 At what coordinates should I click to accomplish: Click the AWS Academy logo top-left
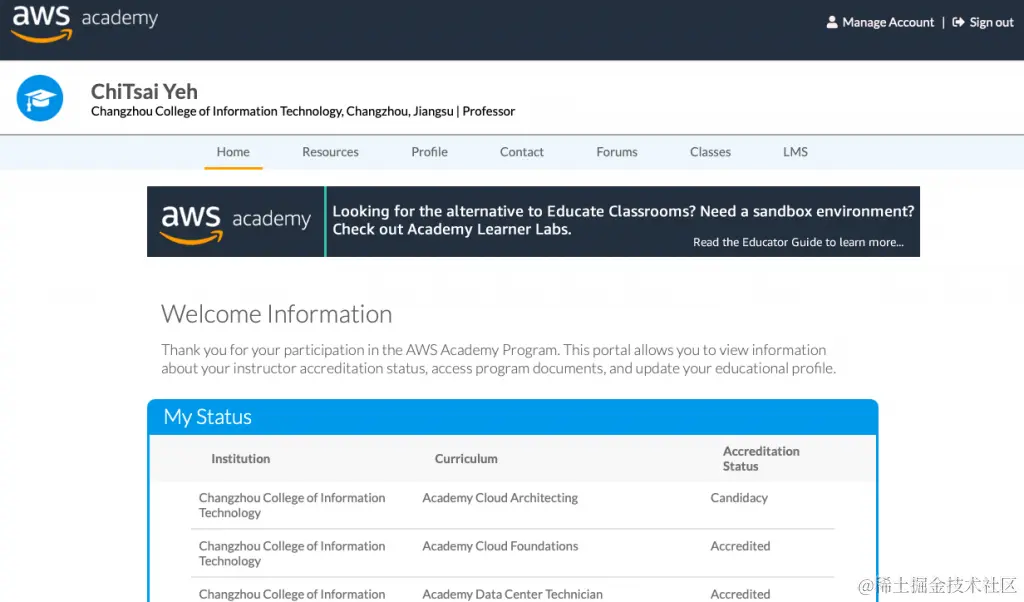(x=84, y=22)
